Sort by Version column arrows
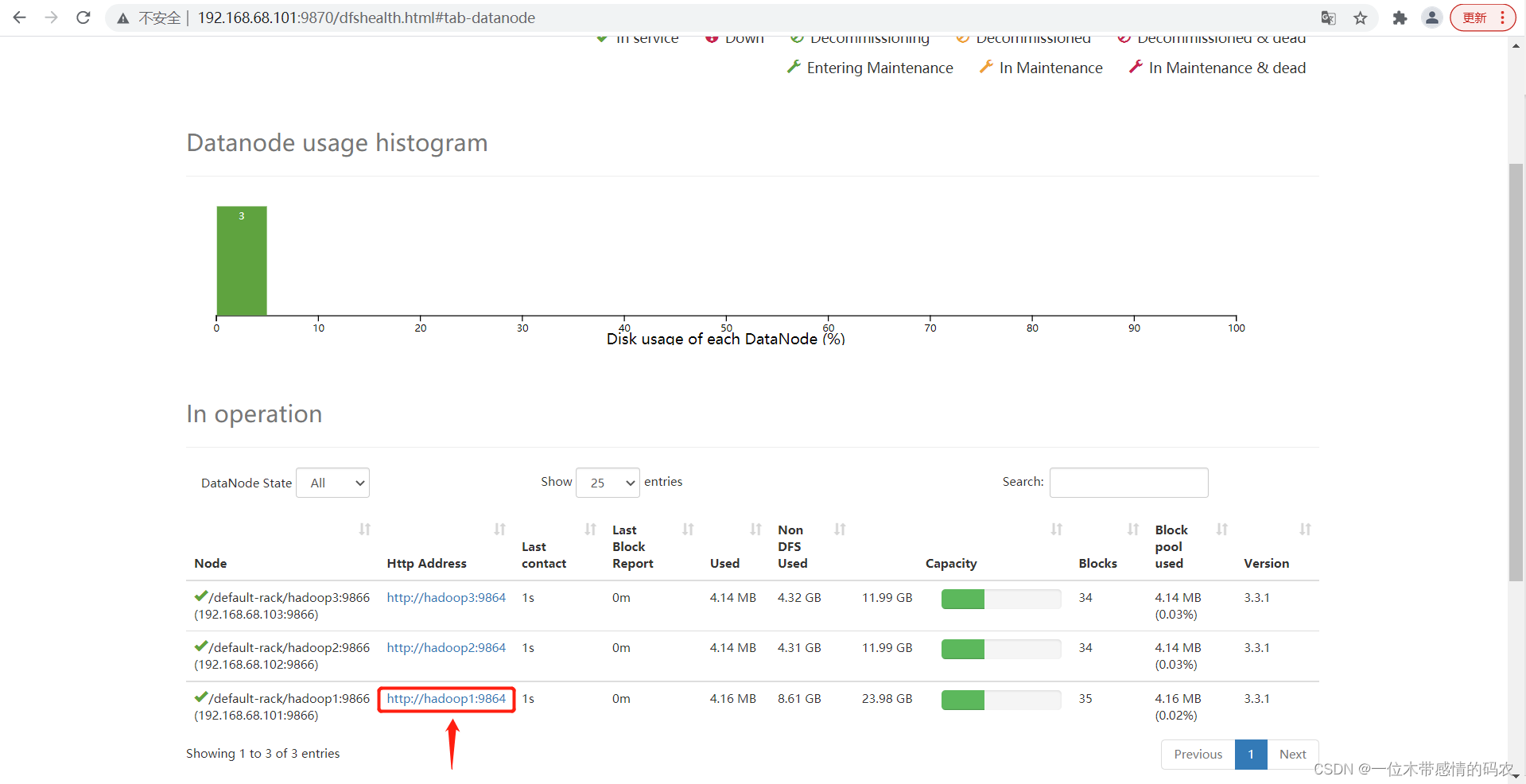The image size is (1526, 784). [1305, 530]
